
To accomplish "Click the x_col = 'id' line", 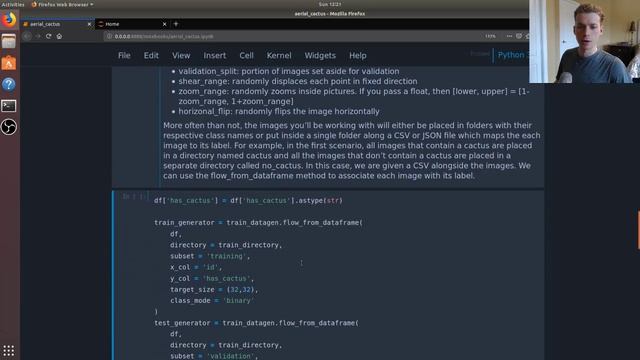I will click(x=196, y=267).
